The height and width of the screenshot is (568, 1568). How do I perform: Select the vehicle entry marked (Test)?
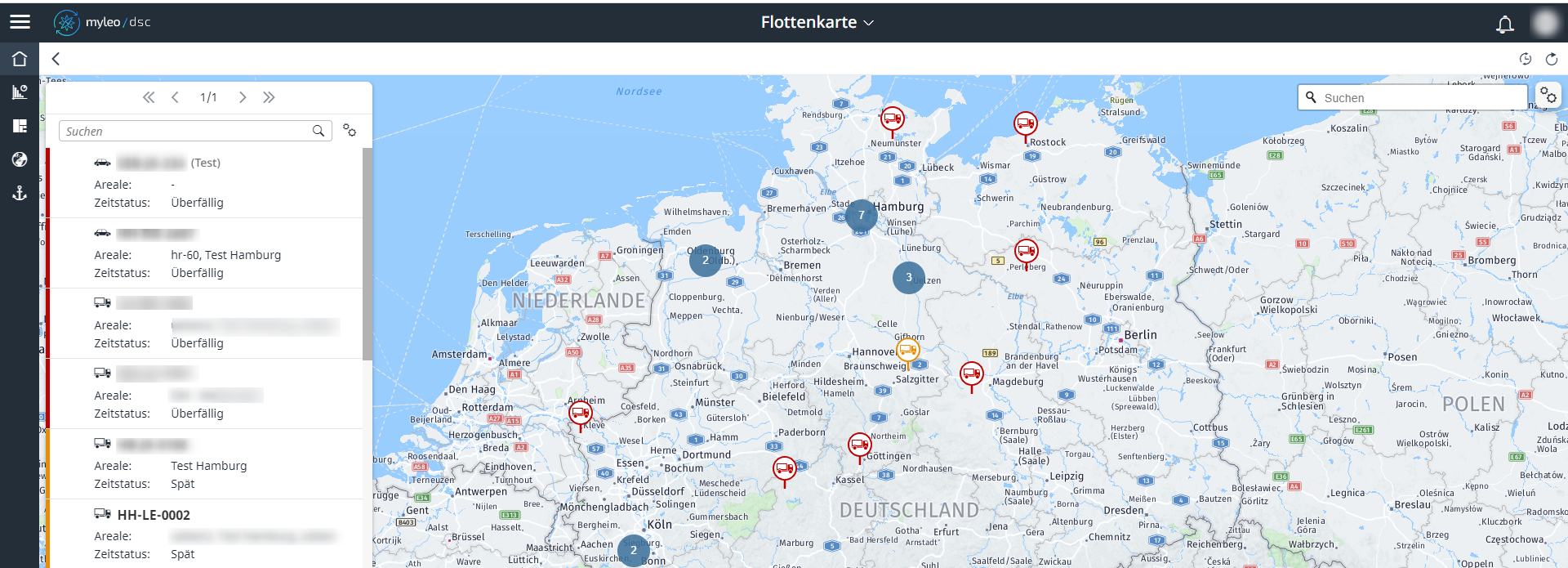204,183
